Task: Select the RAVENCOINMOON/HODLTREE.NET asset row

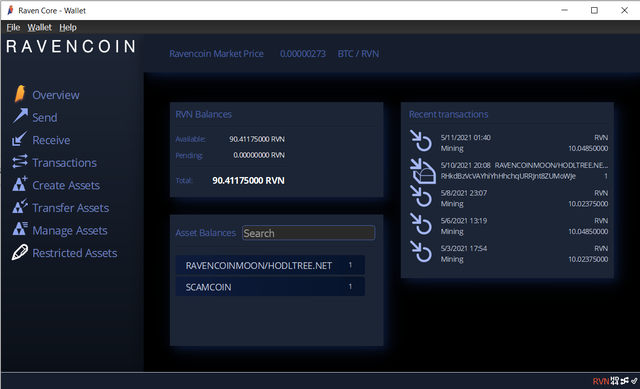Action: point(270,265)
